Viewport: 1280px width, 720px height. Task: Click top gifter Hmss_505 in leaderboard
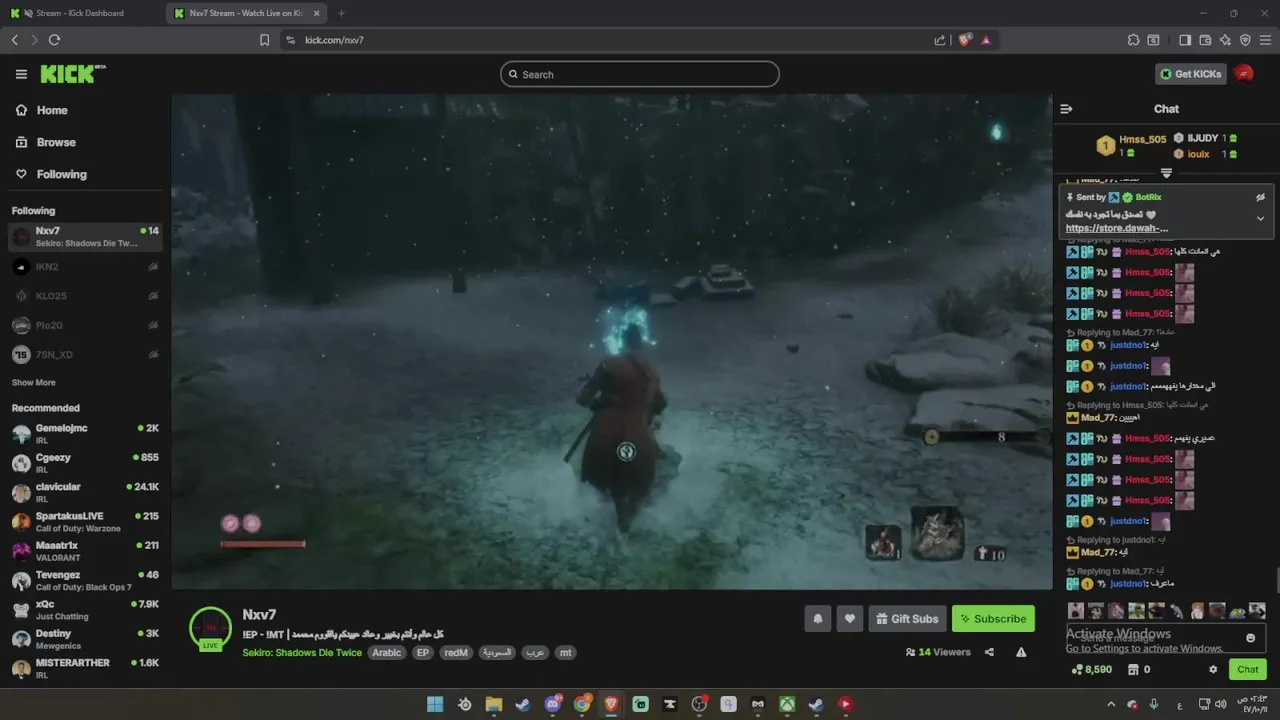click(x=1142, y=139)
